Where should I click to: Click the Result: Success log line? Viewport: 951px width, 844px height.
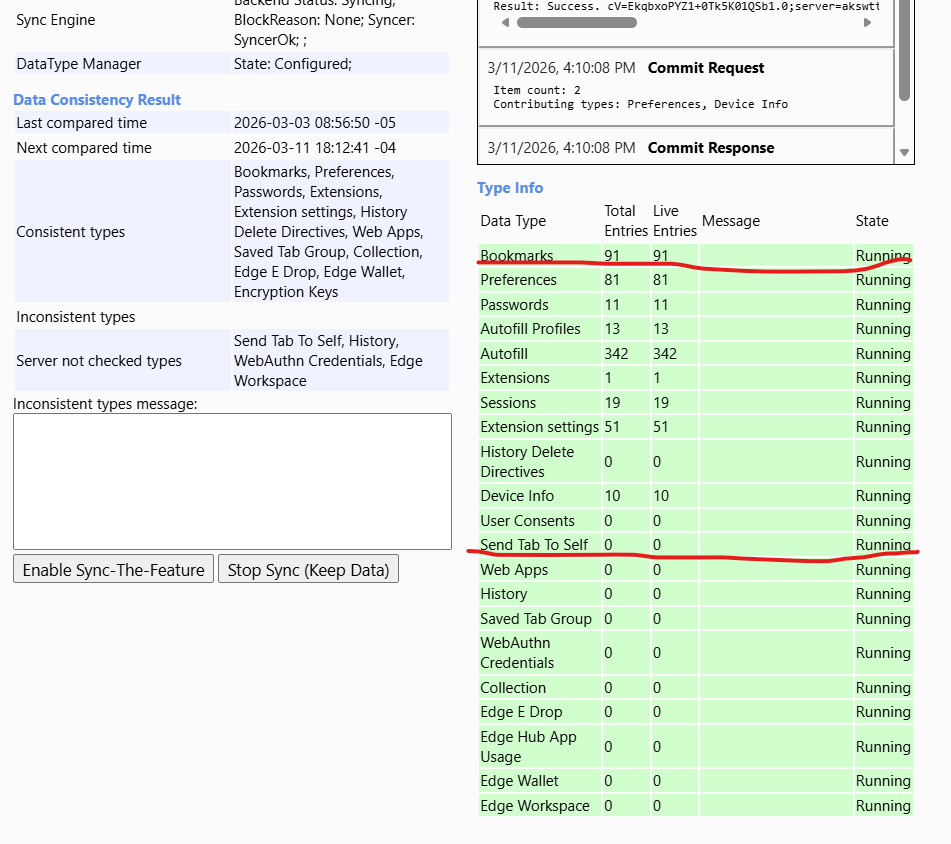686,7
